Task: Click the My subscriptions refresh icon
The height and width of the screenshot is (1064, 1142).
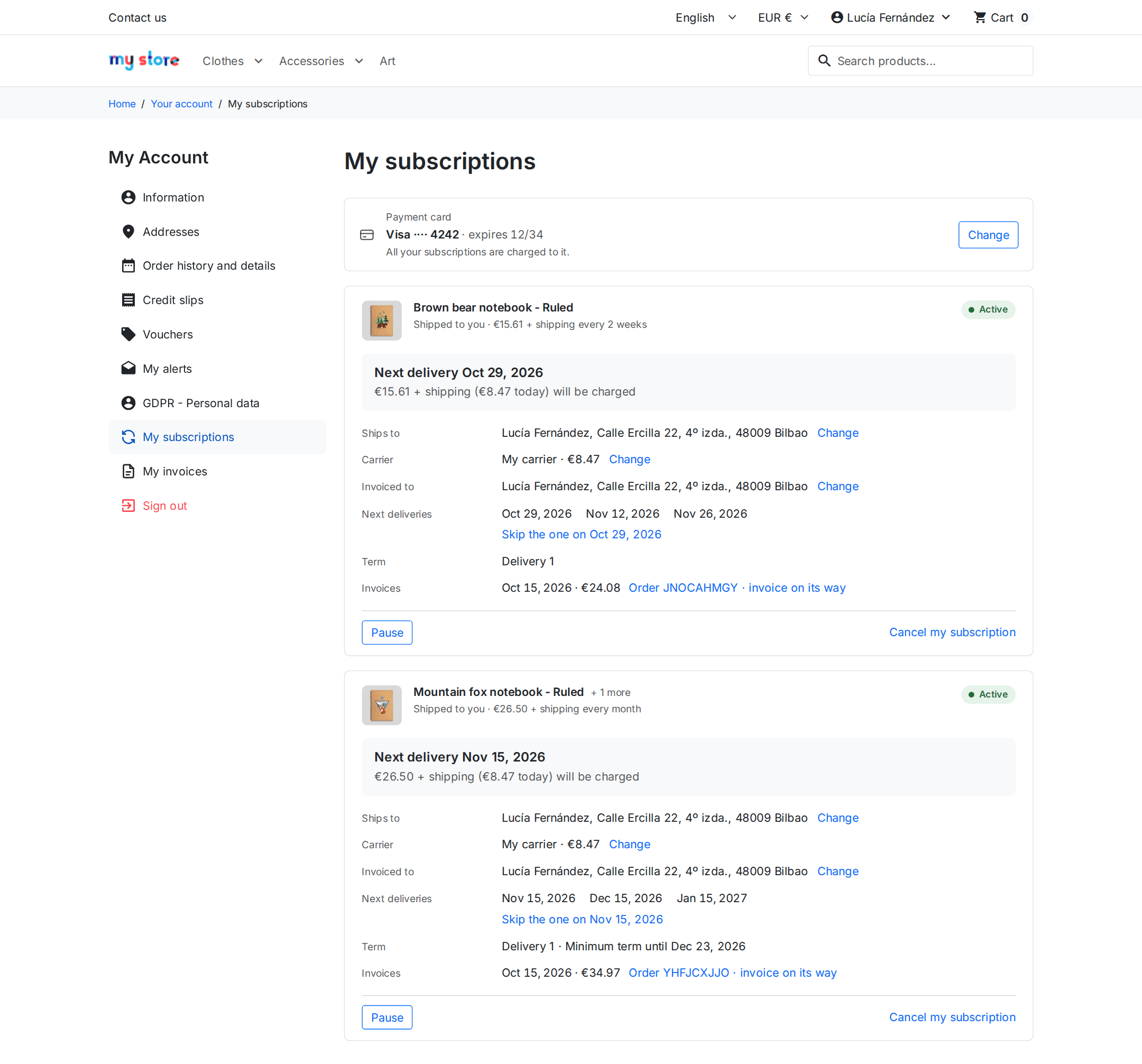Action: (x=128, y=437)
